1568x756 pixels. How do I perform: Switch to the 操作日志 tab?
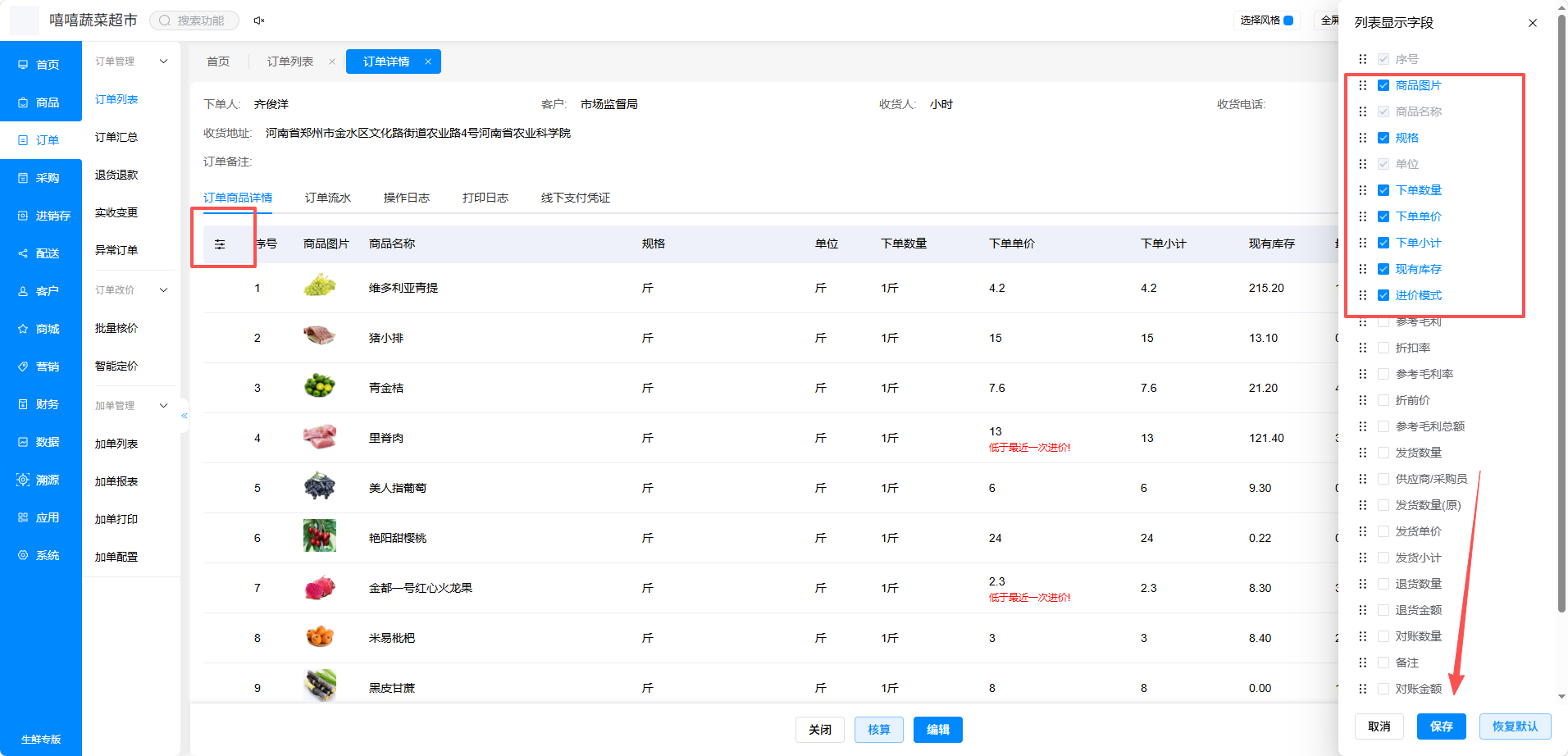pyautogui.click(x=407, y=198)
